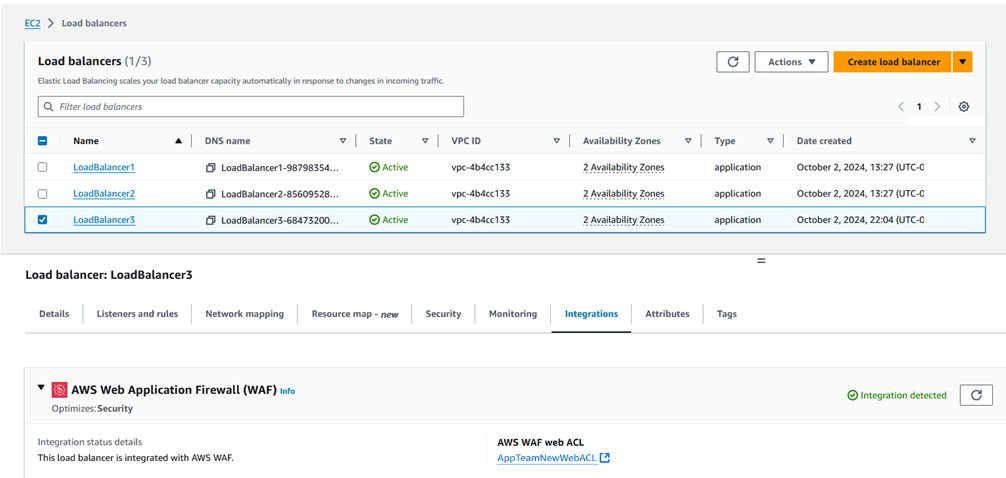The width and height of the screenshot is (1006, 478).
Task: Click the Load balancers breadcrumb text
Action: [x=94, y=23]
